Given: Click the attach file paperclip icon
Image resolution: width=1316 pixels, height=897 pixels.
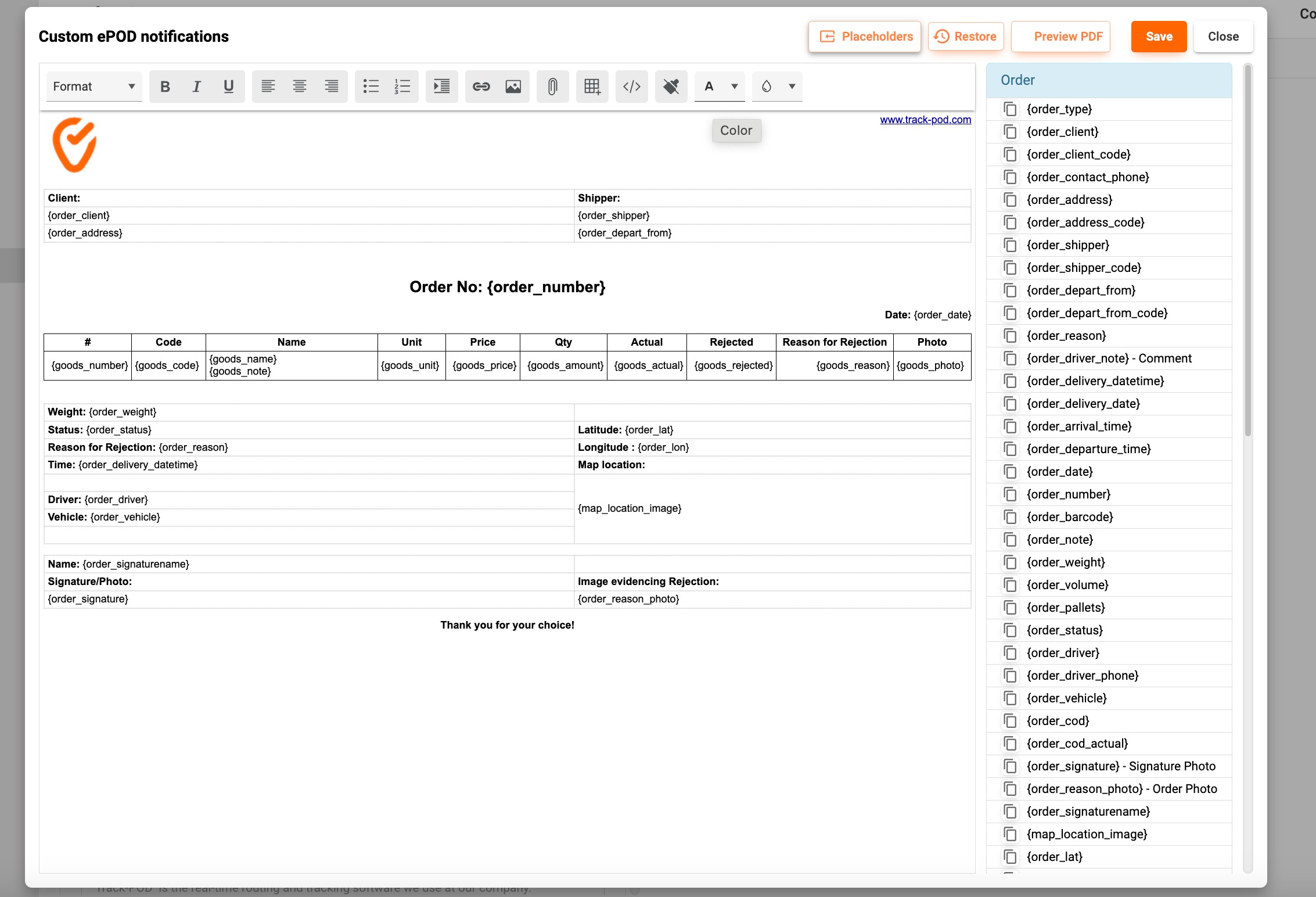Looking at the screenshot, I should [552, 87].
